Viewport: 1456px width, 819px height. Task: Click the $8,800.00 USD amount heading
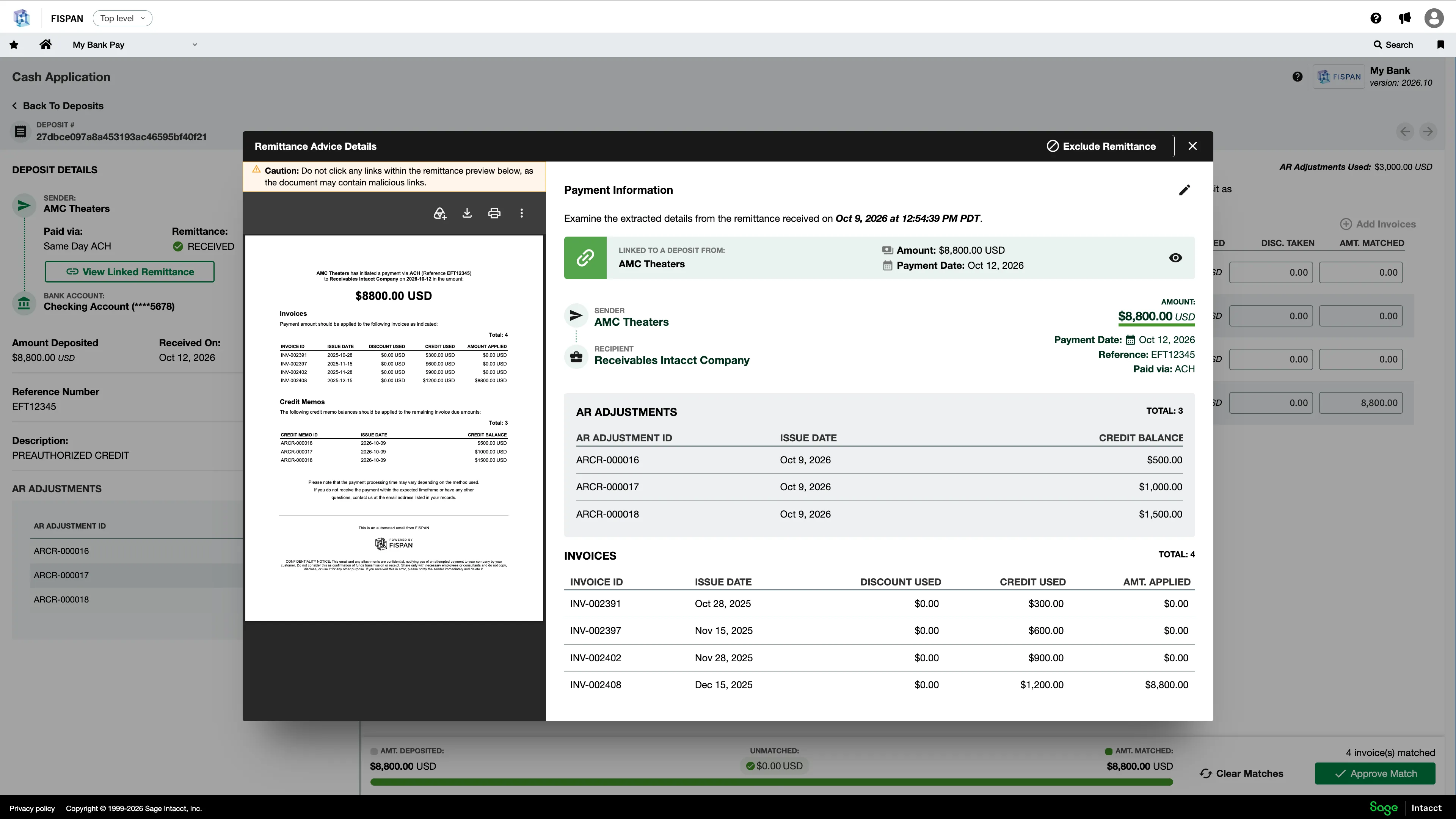pyautogui.click(x=1156, y=317)
